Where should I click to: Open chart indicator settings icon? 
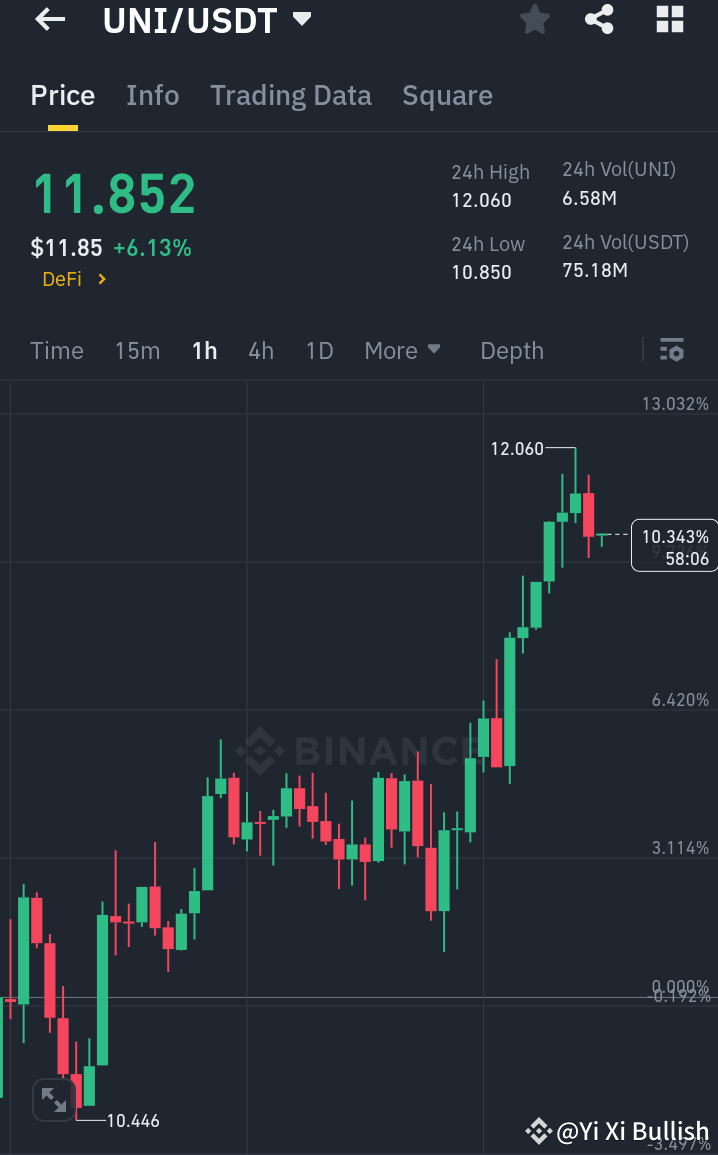pyautogui.click(x=672, y=350)
